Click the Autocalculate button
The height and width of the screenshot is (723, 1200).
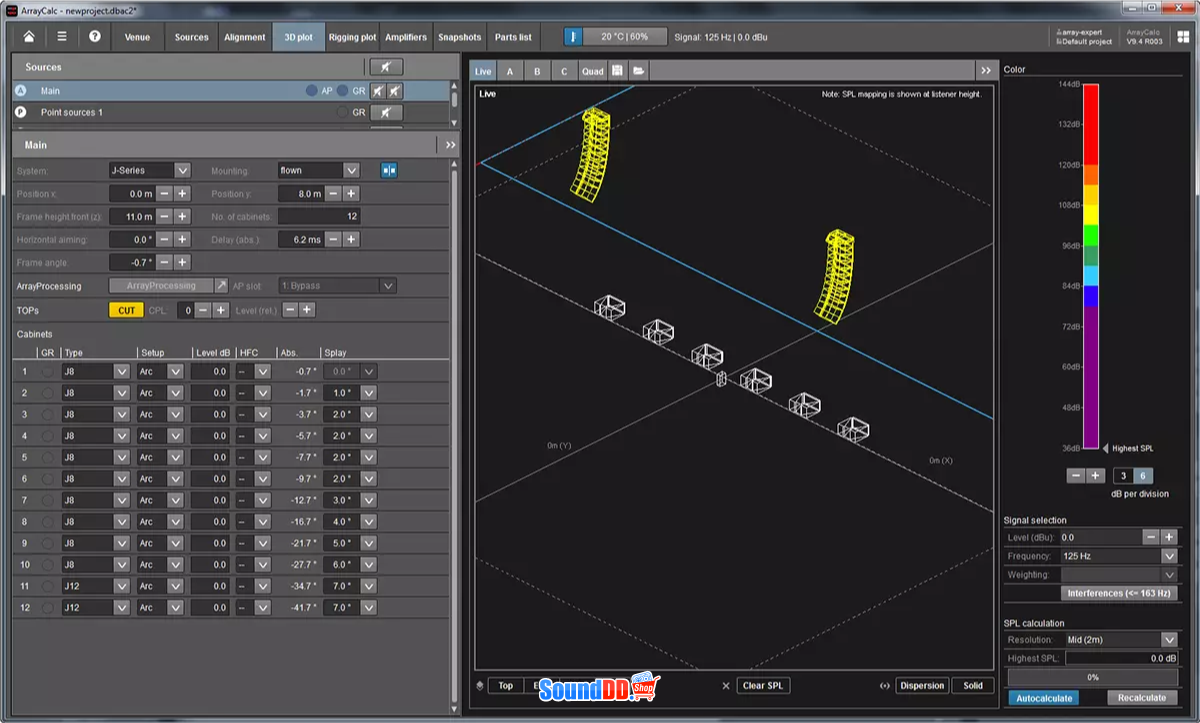coord(1043,698)
